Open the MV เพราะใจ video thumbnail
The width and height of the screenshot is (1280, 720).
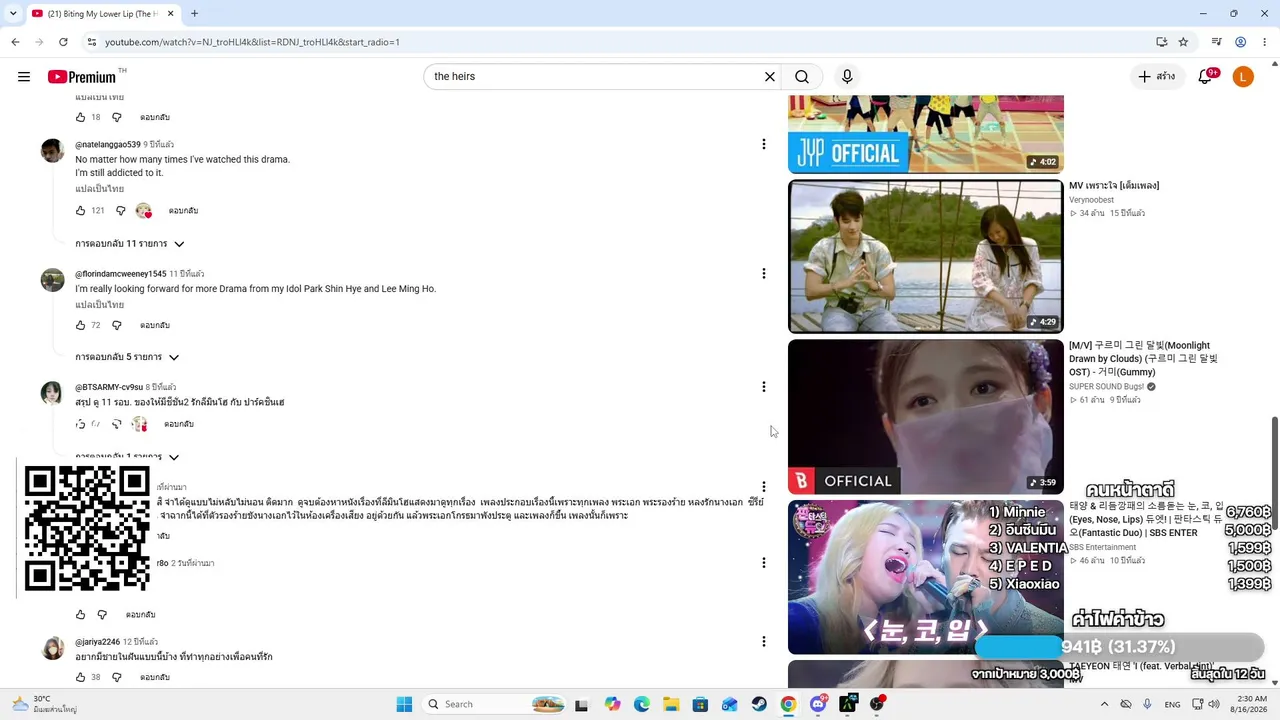926,256
